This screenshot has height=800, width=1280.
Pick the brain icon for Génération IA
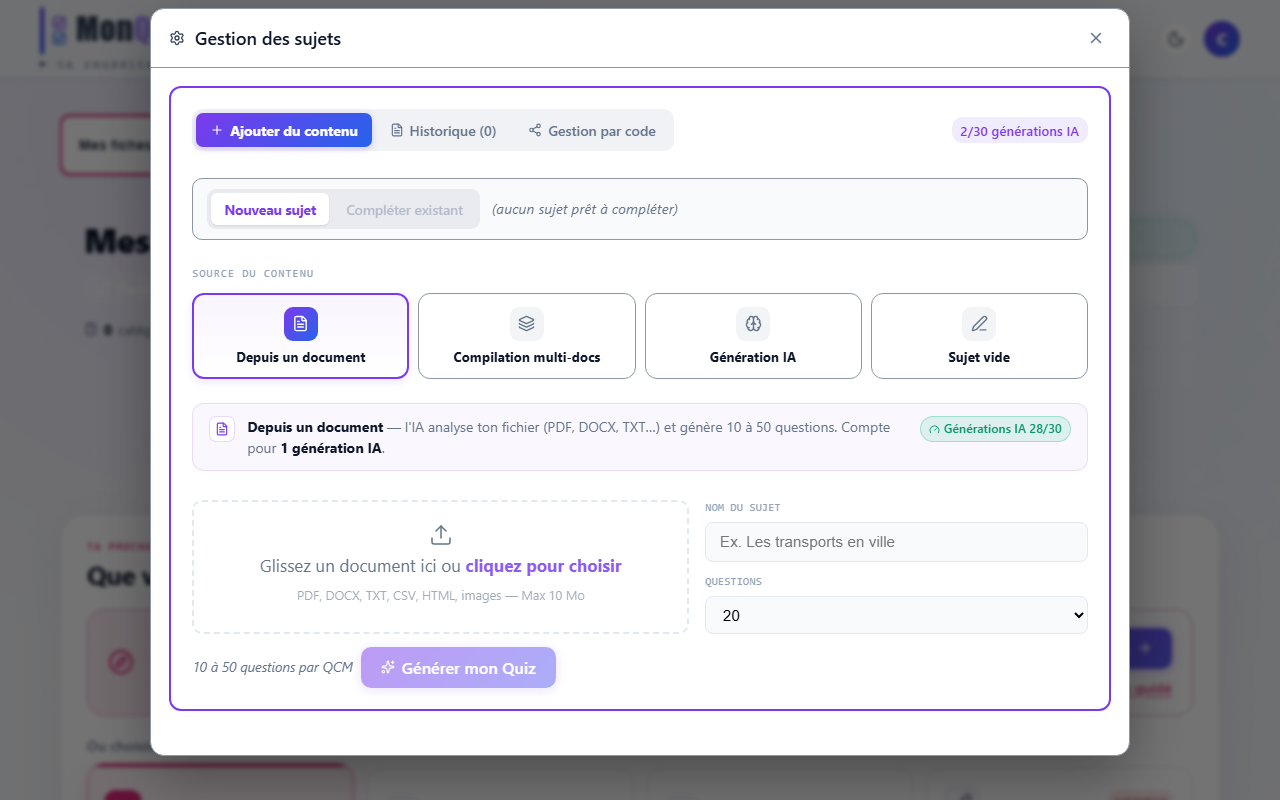(x=753, y=324)
